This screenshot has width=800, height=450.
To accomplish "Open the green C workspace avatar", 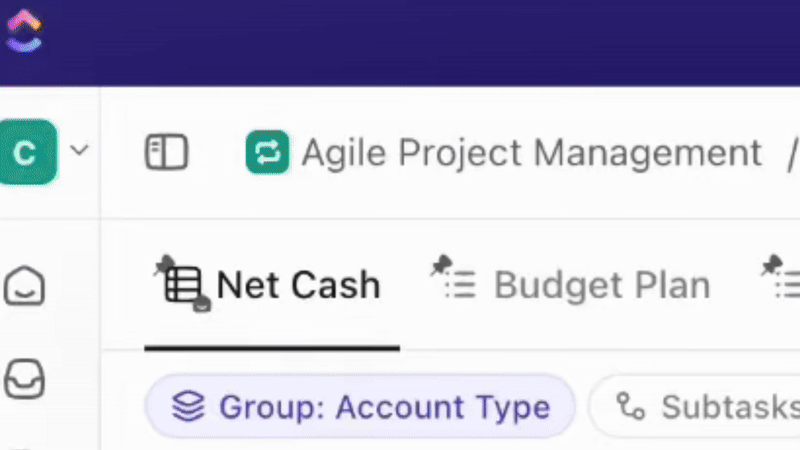I will (x=28, y=152).
